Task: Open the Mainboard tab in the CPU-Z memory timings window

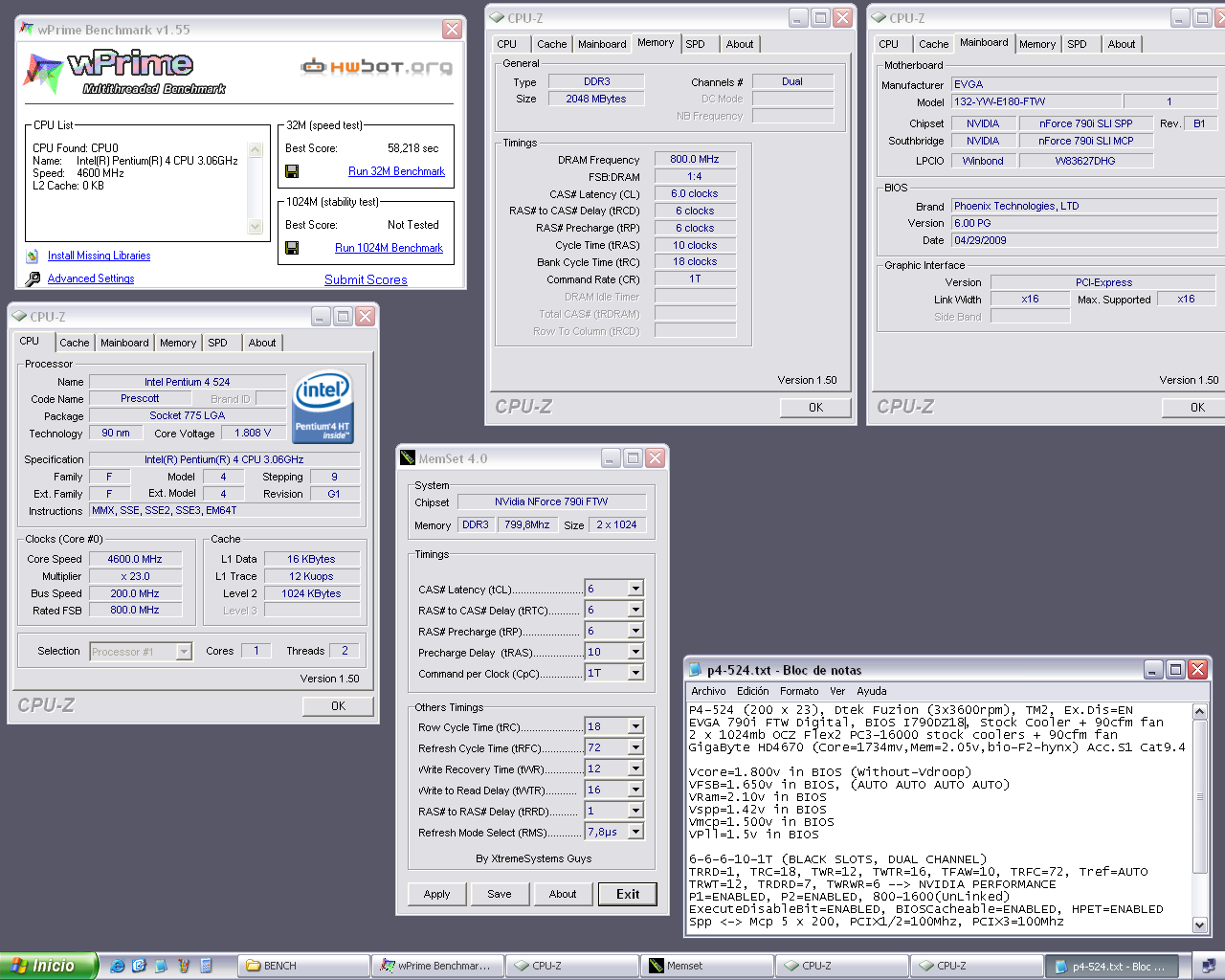Action: tap(602, 44)
